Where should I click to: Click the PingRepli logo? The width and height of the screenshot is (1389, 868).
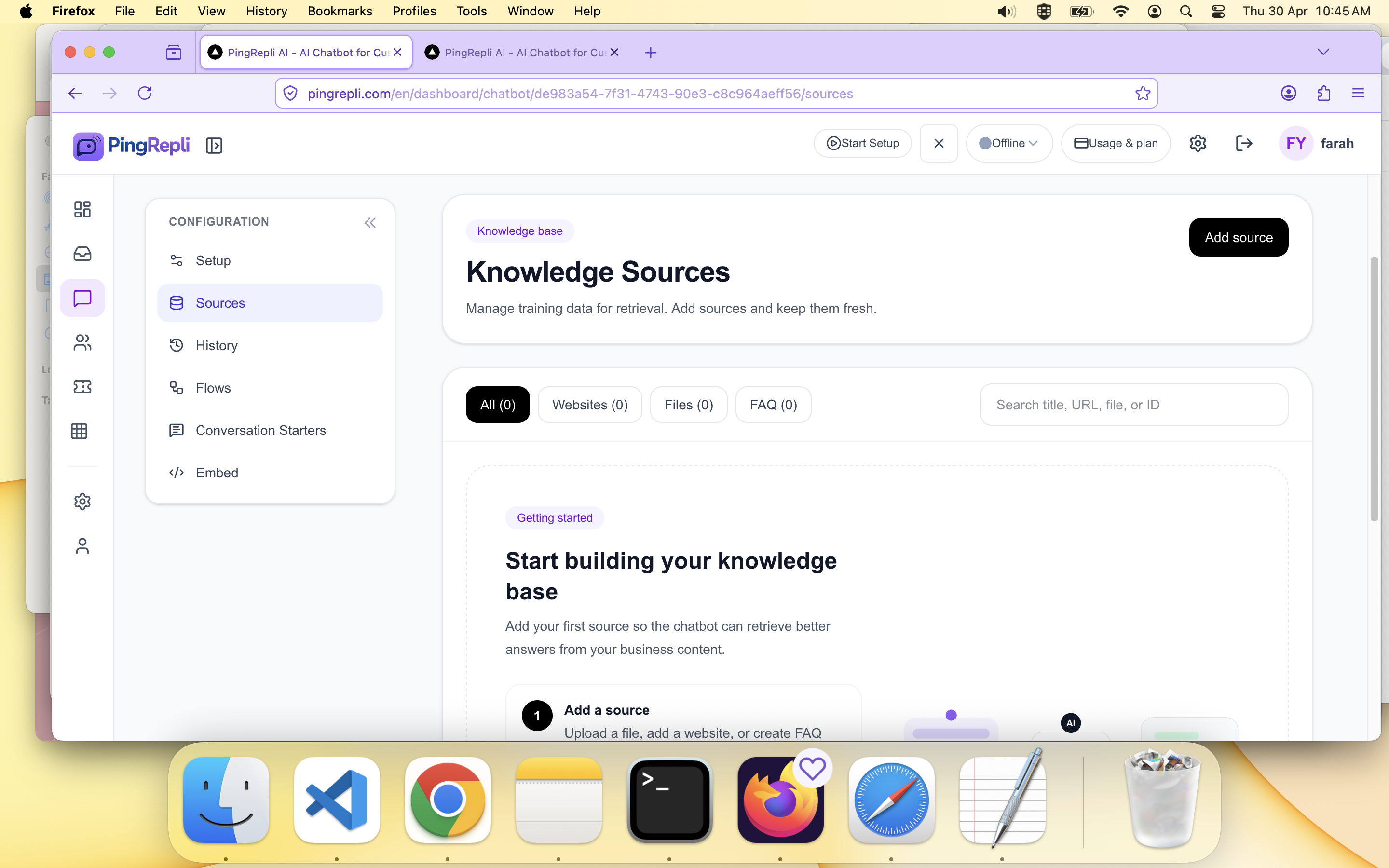(132, 145)
